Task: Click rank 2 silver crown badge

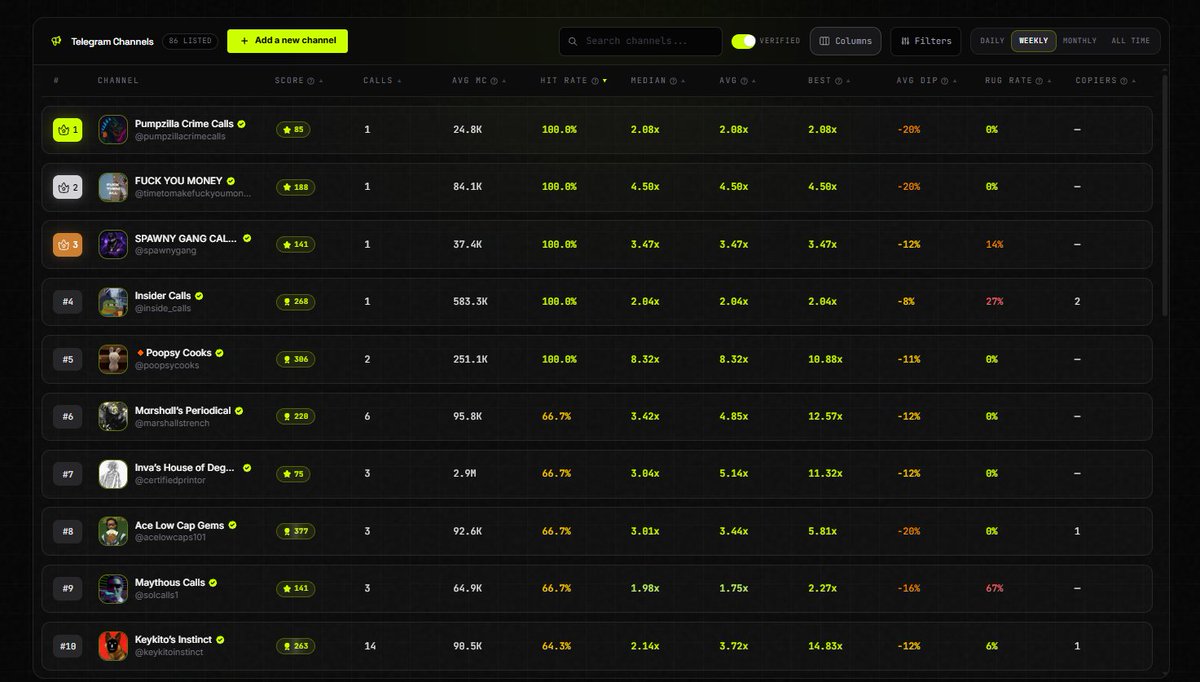Action: [68, 187]
